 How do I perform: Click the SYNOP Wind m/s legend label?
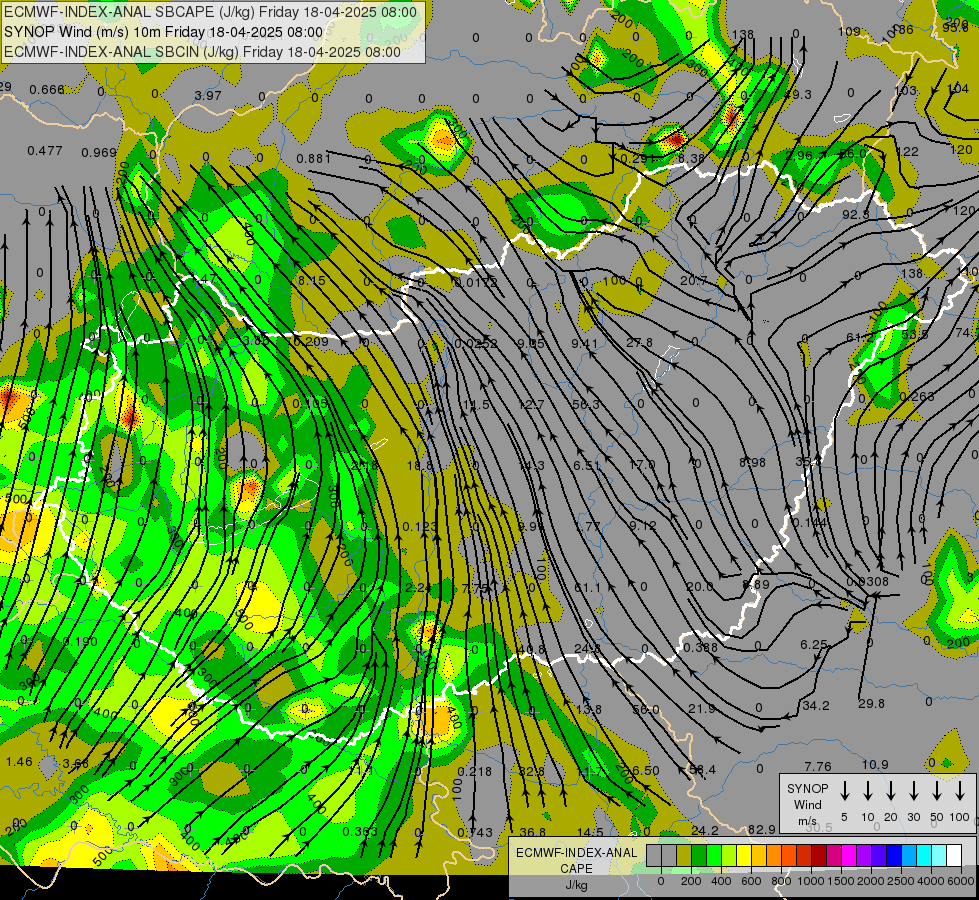point(807,804)
